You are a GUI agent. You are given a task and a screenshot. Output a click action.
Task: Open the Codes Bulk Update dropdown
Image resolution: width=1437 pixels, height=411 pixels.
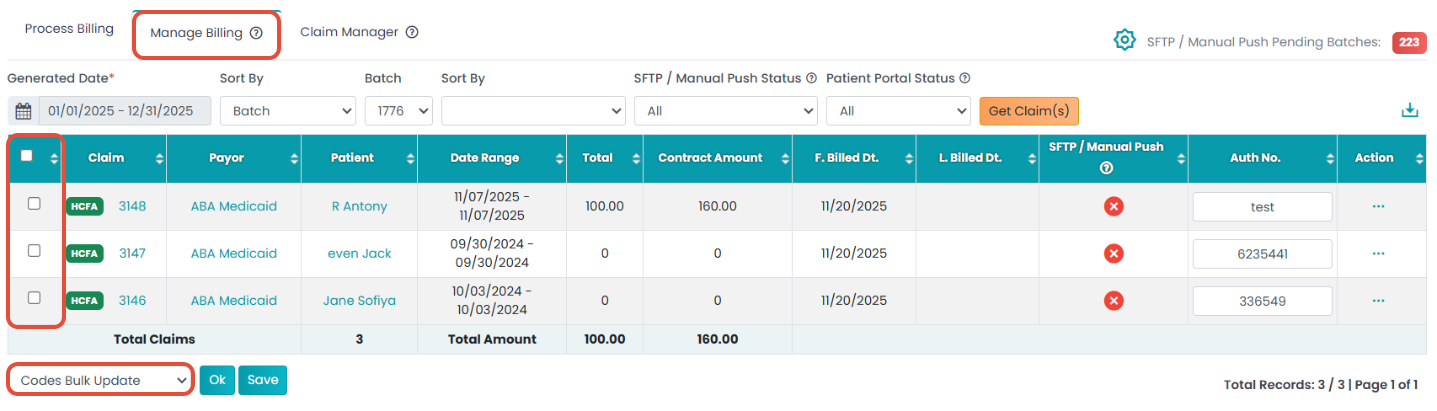99,380
